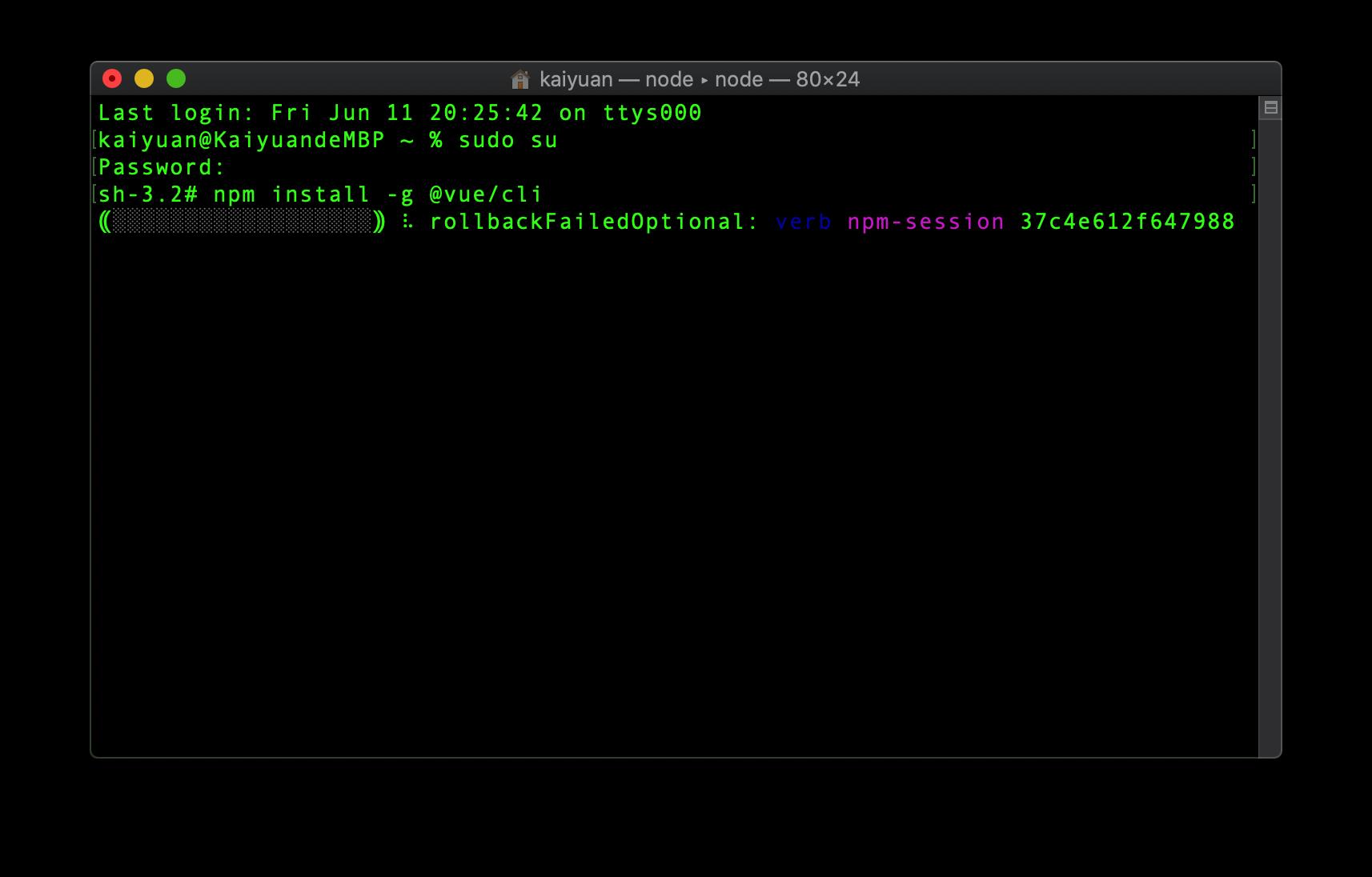Viewport: 1372px width, 877px height.
Task: Click the split pane icon near the scrollbar
Action: click(x=1270, y=107)
